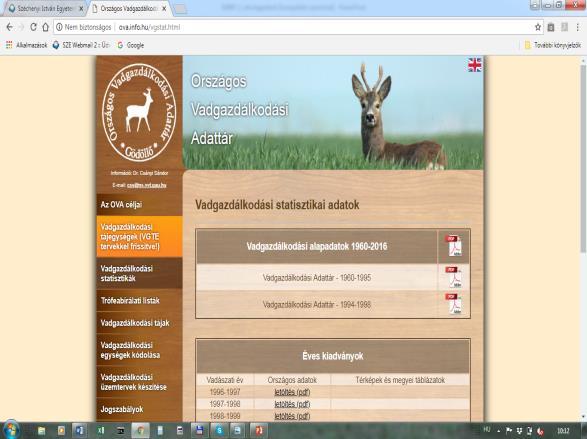Open Trófeabírálati listák menu item

[139, 301]
